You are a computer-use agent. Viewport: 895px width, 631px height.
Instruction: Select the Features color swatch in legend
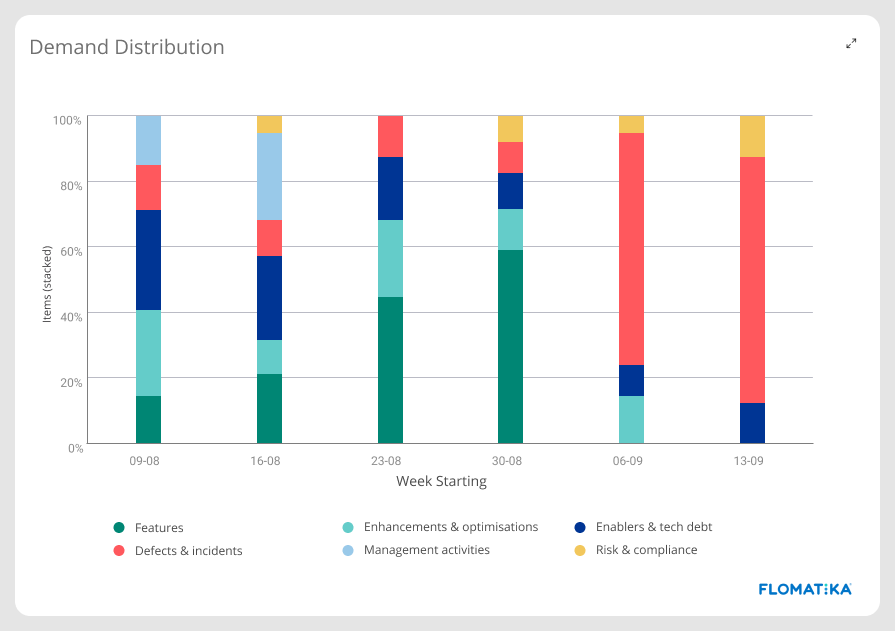(x=117, y=527)
